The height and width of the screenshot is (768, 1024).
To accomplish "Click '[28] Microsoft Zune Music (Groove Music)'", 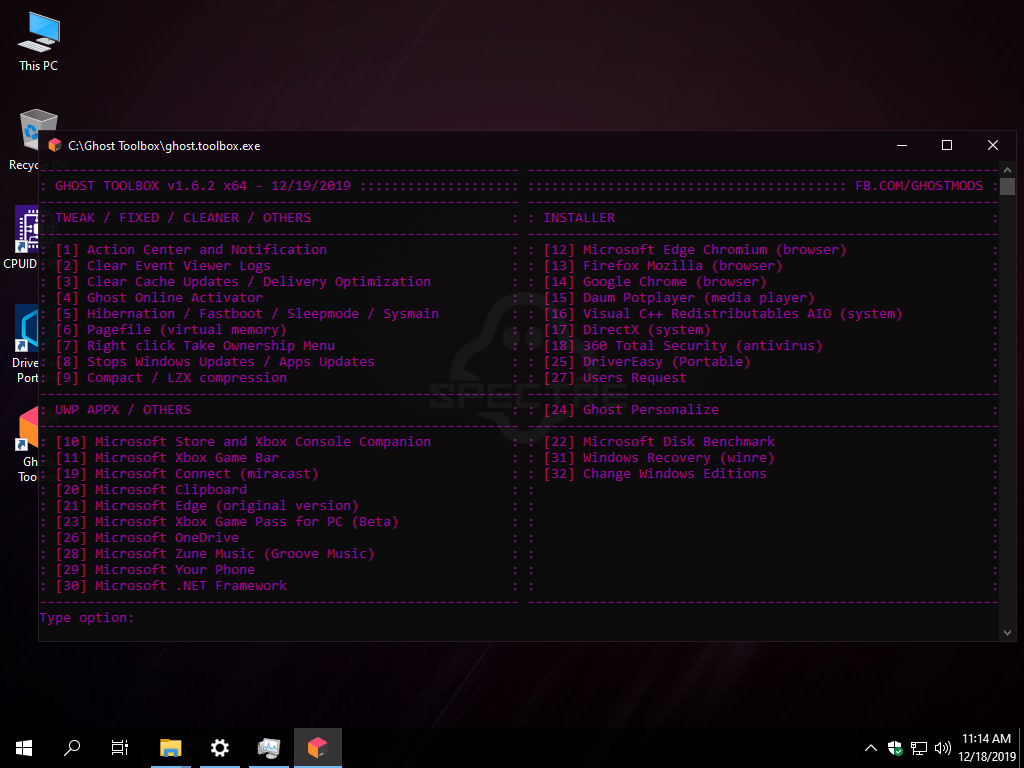I will [216, 553].
